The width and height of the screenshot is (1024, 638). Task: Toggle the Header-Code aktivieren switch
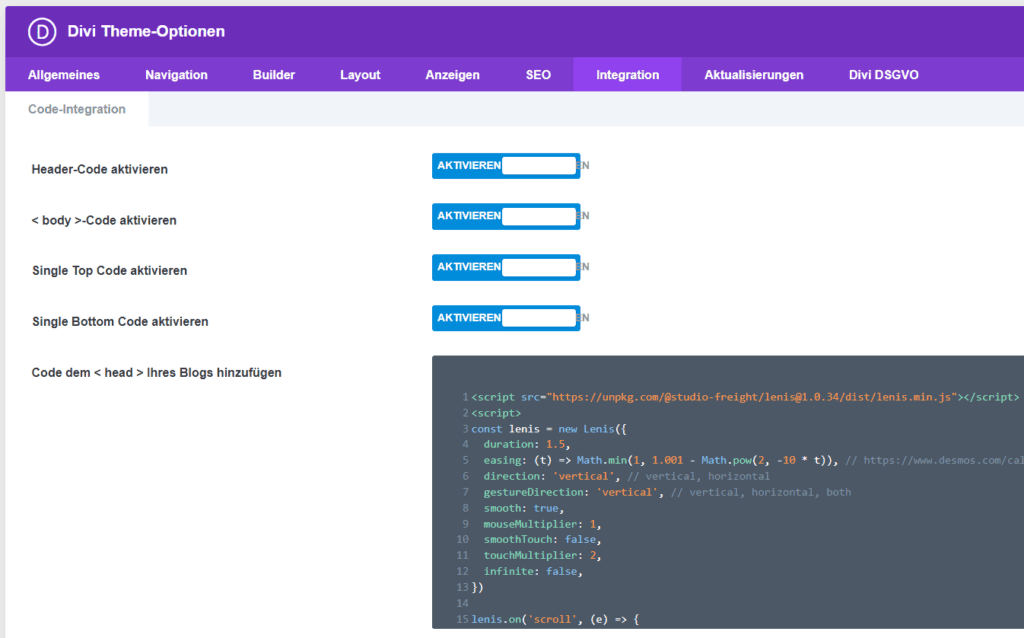(506, 166)
